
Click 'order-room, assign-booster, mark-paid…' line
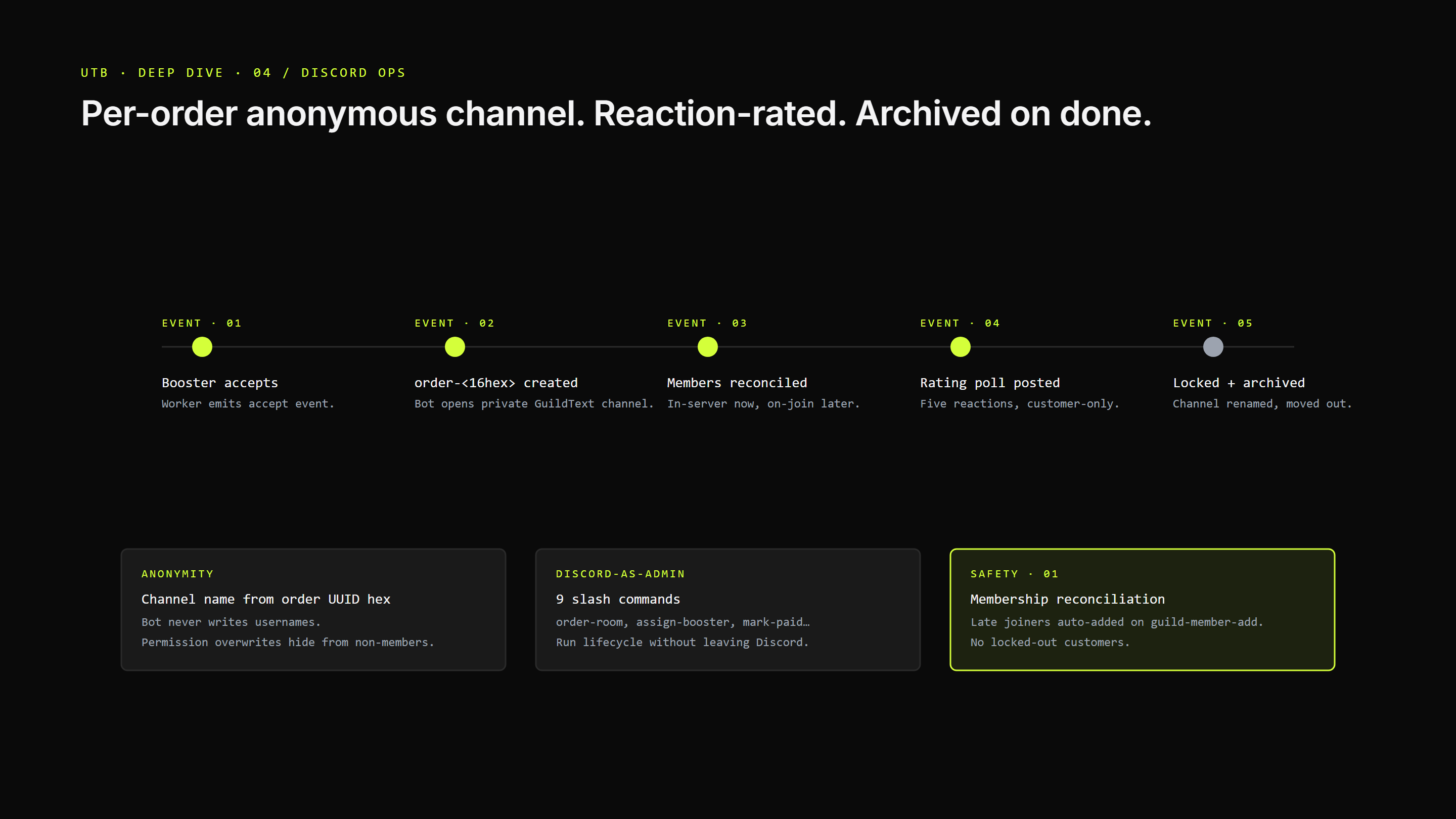click(x=683, y=622)
